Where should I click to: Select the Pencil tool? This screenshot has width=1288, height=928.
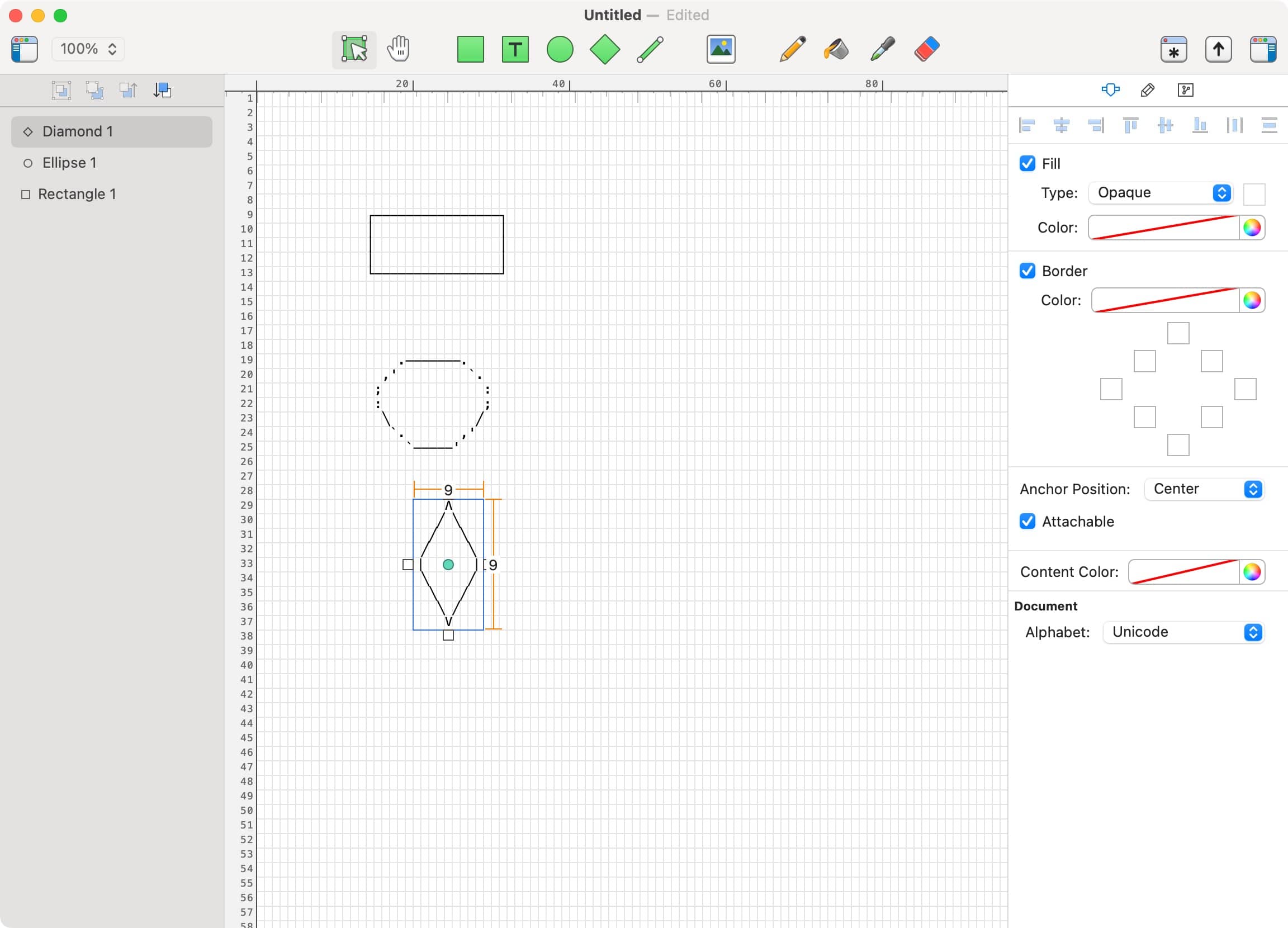(x=792, y=49)
